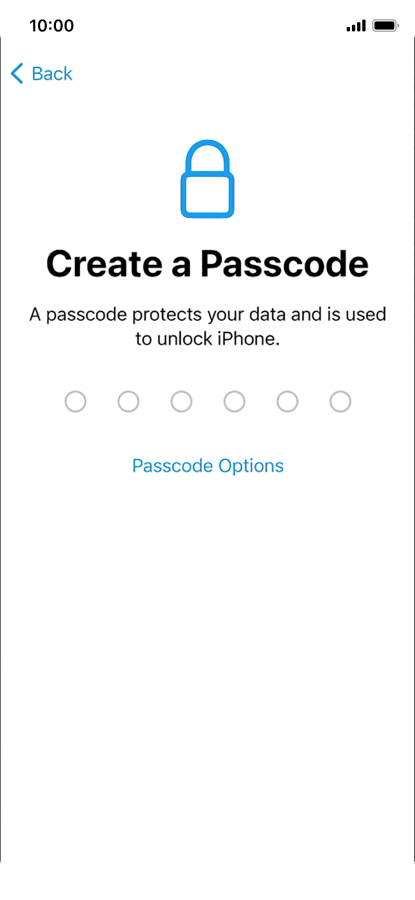Select the sixth passcode digit circle
This screenshot has height=900, width=415.
(x=340, y=402)
